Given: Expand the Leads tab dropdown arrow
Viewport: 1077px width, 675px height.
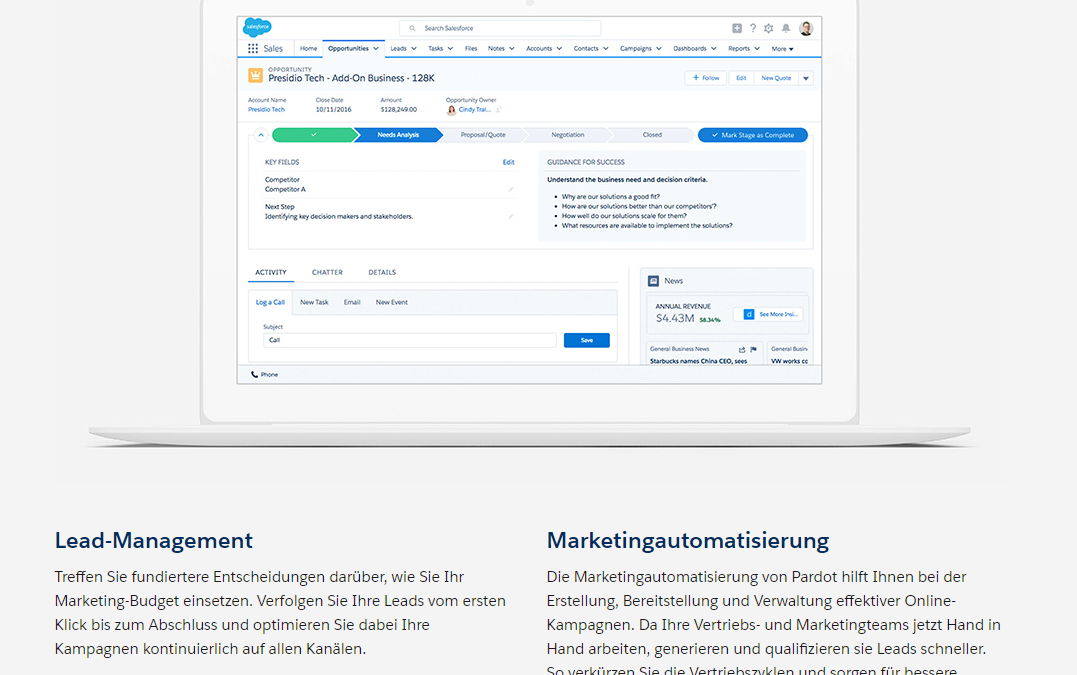Looking at the screenshot, I should click(x=413, y=49).
